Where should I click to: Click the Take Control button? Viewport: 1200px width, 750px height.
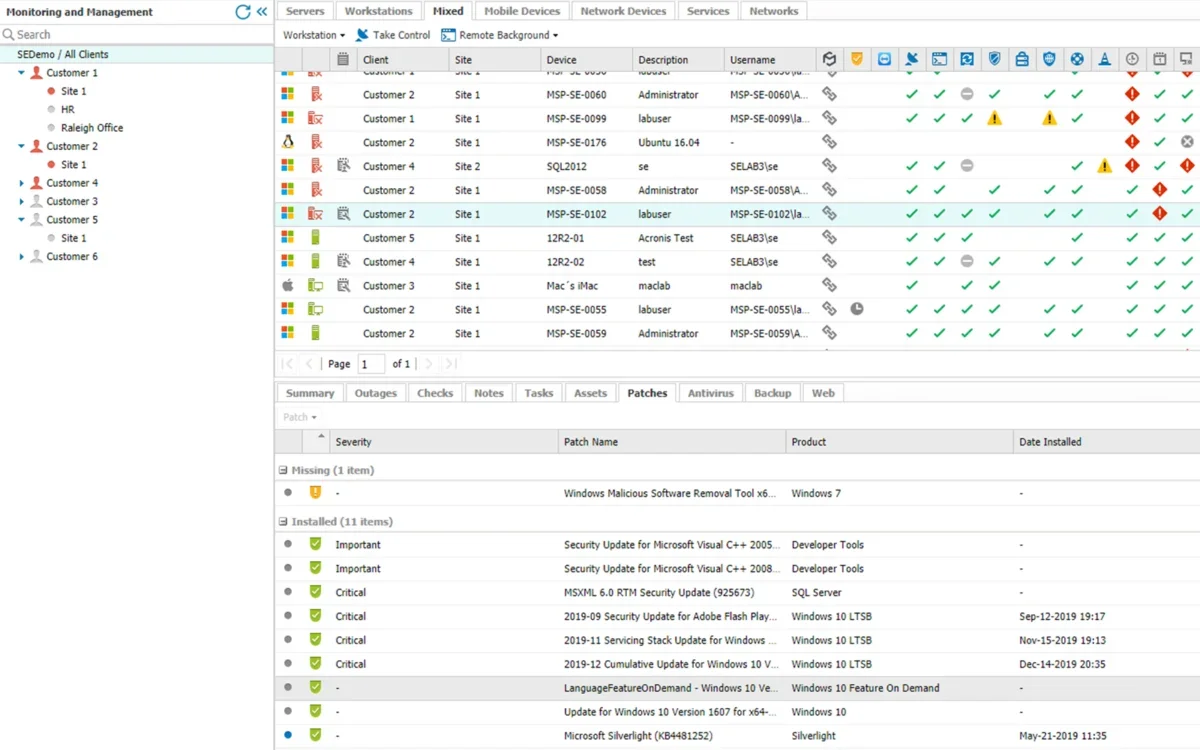coord(393,35)
